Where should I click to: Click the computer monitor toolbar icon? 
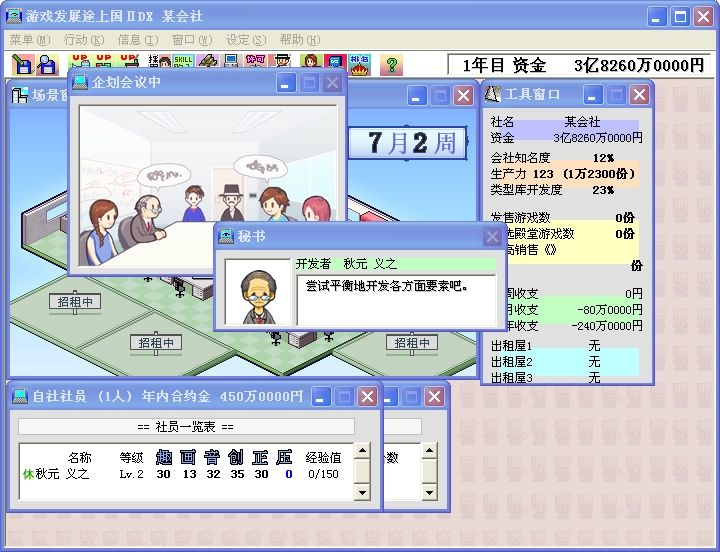tap(231, 62)
